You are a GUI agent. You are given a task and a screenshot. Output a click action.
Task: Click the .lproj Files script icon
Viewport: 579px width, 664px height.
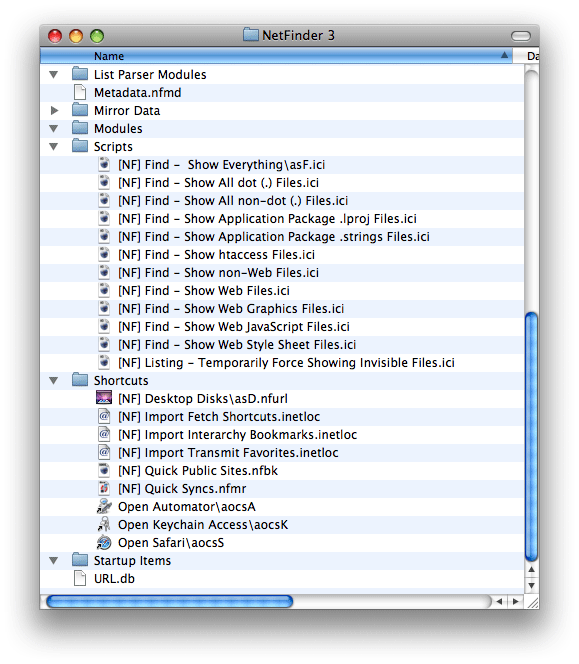(x=104, y=218)
